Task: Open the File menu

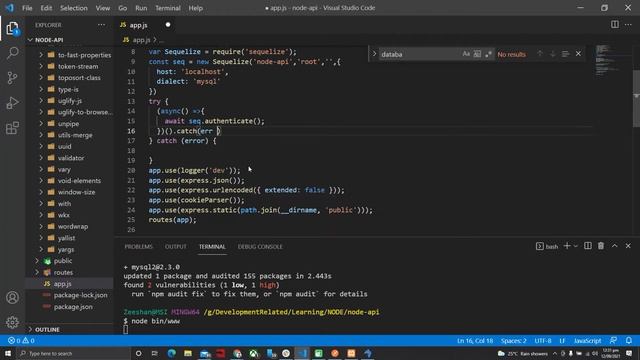Action: tap(27, 8)
